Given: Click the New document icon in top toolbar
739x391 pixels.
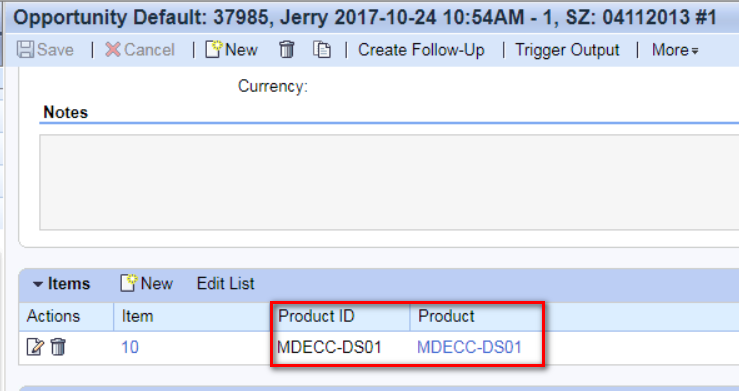Looking at the screenshot, I should click(213, 49).
